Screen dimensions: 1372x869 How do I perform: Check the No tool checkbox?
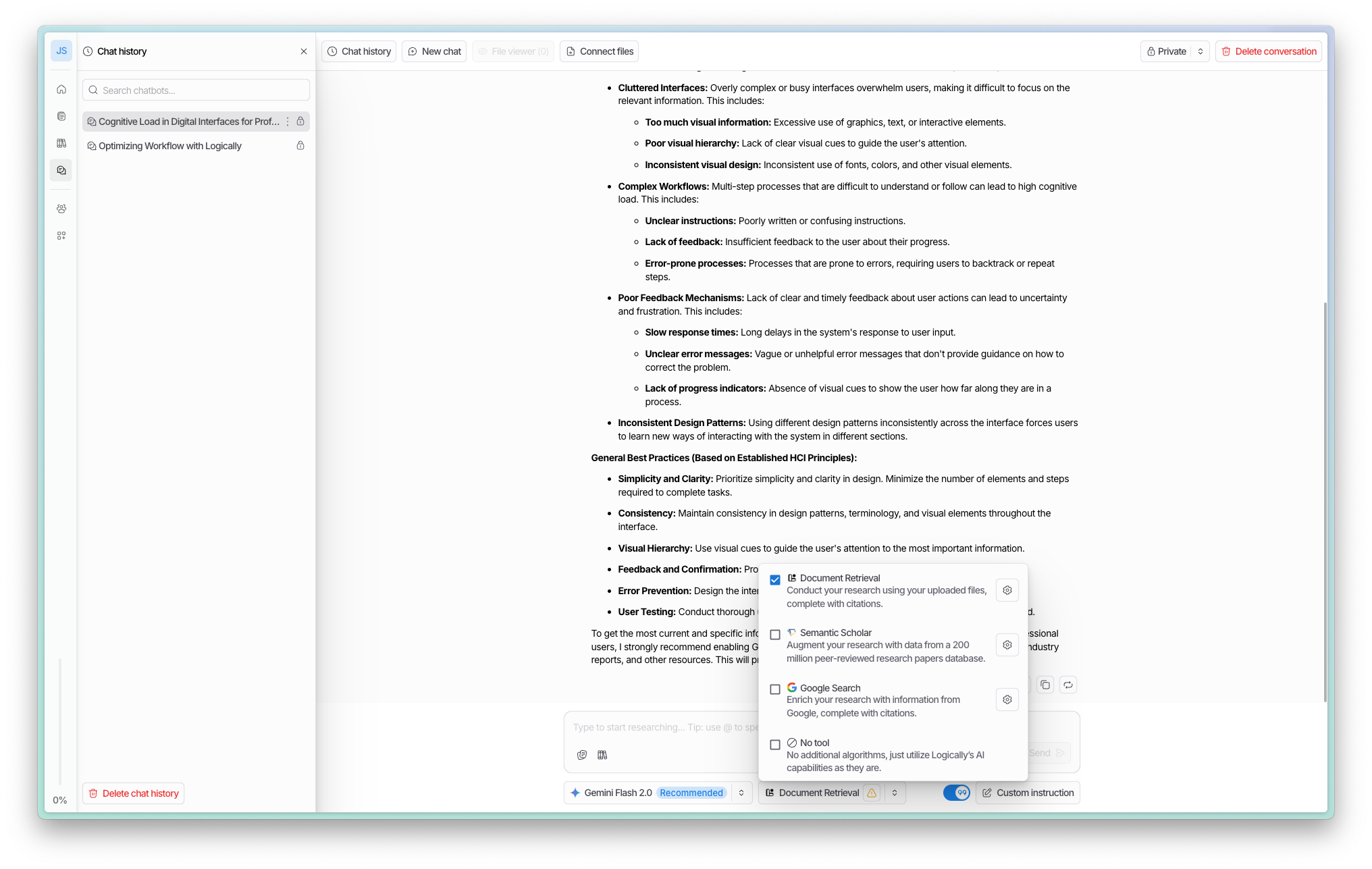click(x=775, y=745)
